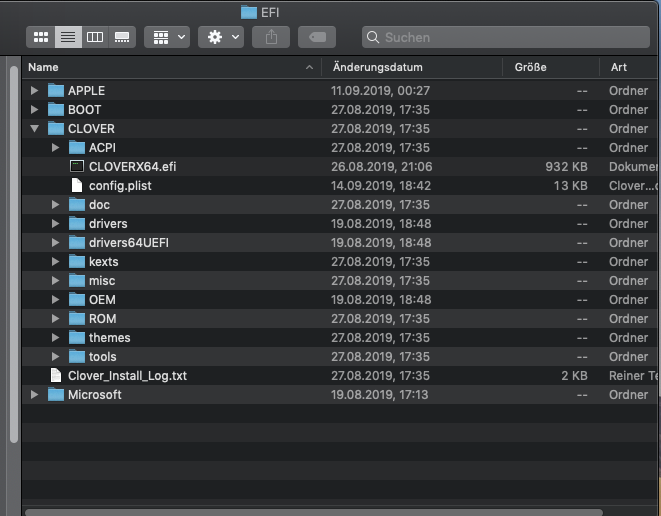The image size is (661, 516).
Task: Select the kexts folder icon
Action: pyautogui.click(x=77, y=261)
